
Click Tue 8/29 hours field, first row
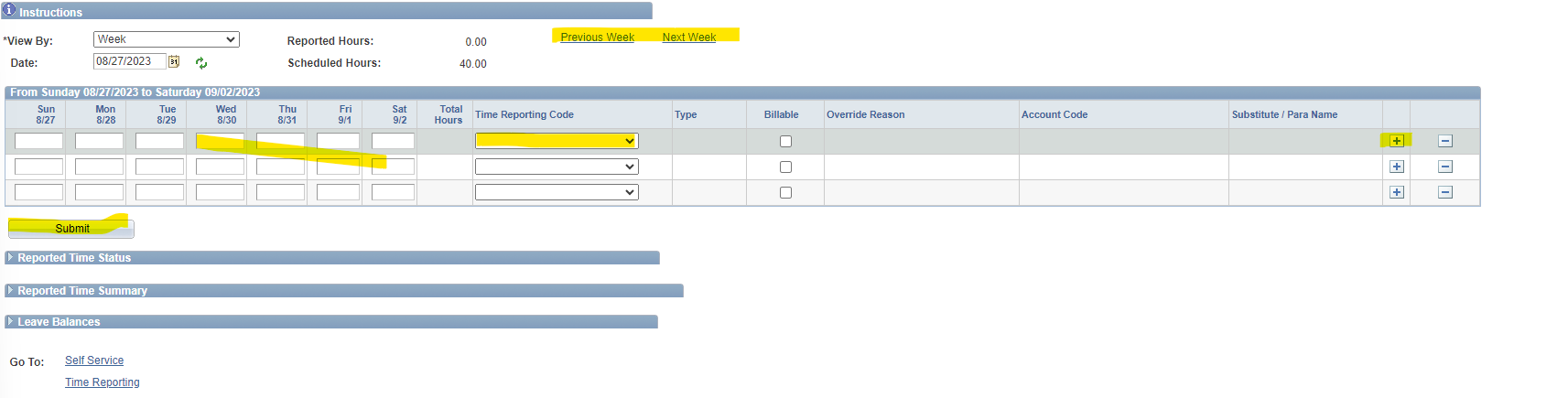coord(159,141)
